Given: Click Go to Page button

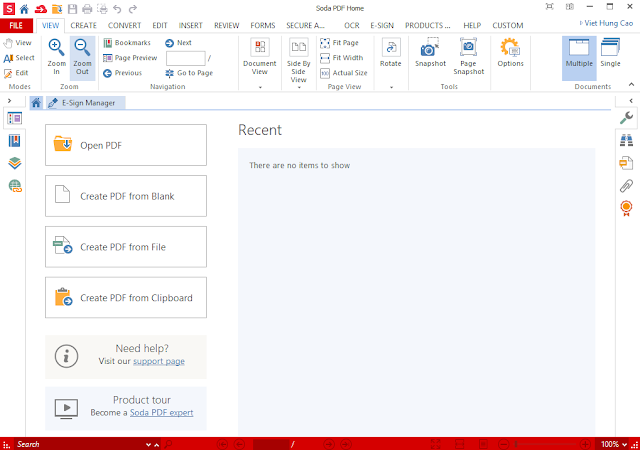Looking at the screenshot, I should point(189,73).
